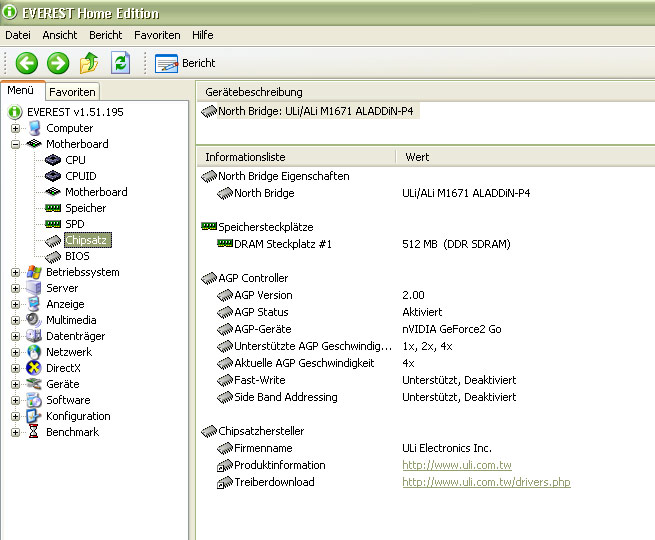Expand the Anzeige tree node
The image size is (655, 540).
click(15, 304)
